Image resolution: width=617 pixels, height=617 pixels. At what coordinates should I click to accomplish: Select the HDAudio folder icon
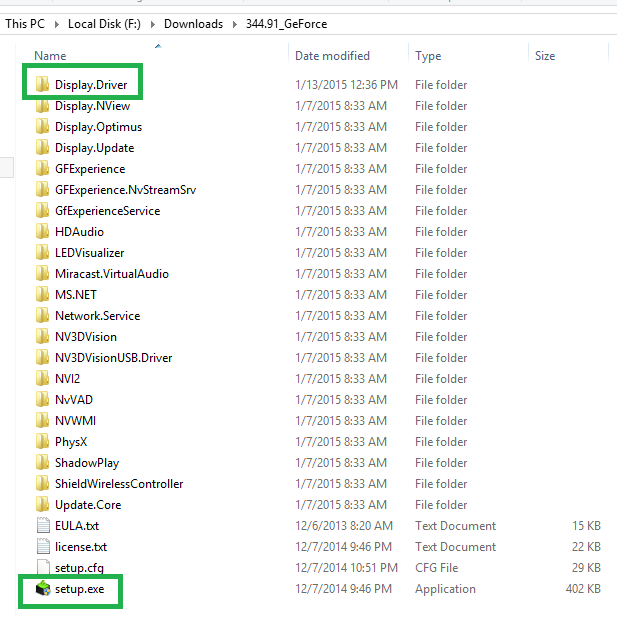[x=42, y=231]
